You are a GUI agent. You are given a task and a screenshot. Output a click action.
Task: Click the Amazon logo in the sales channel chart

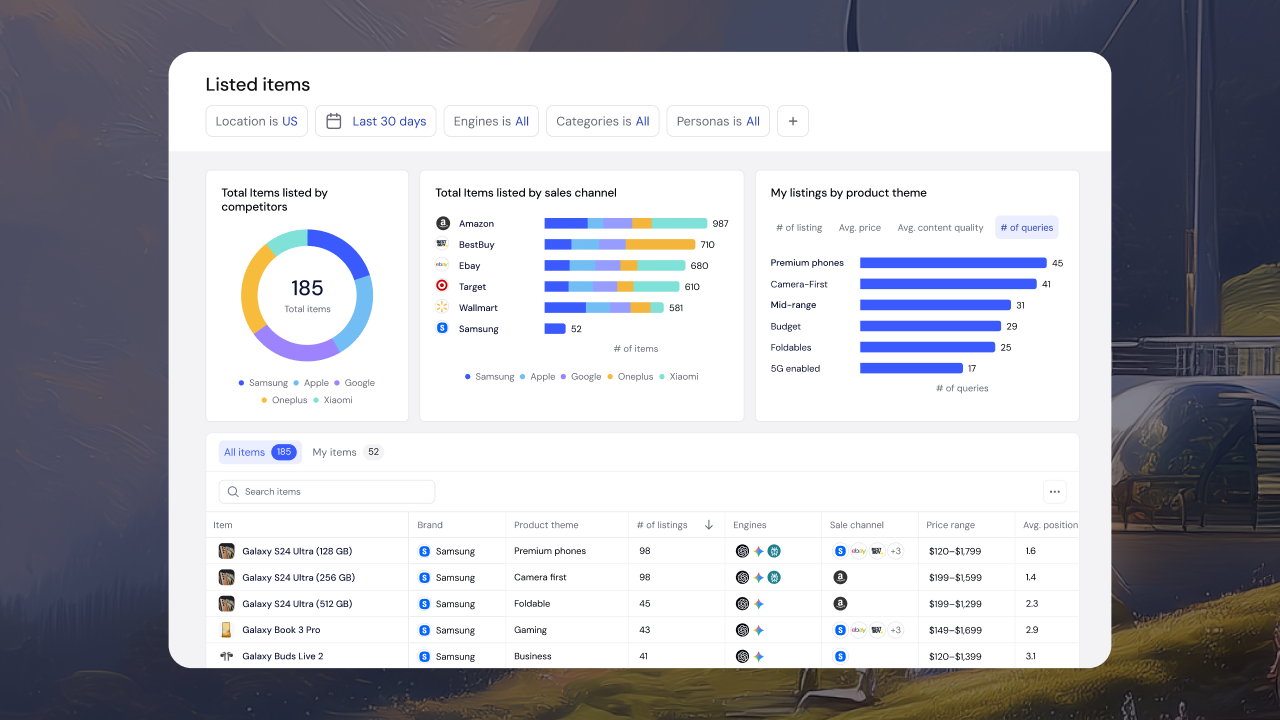click(443, 224)
